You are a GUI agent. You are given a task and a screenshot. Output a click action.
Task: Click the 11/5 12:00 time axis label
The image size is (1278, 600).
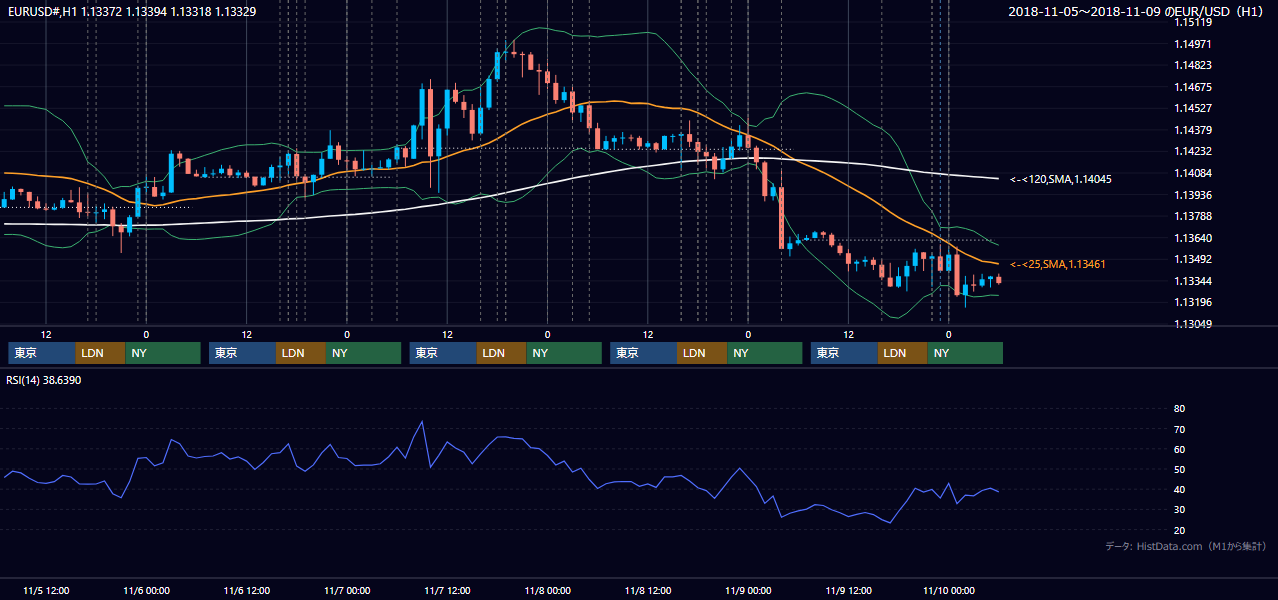coord(45,590)
